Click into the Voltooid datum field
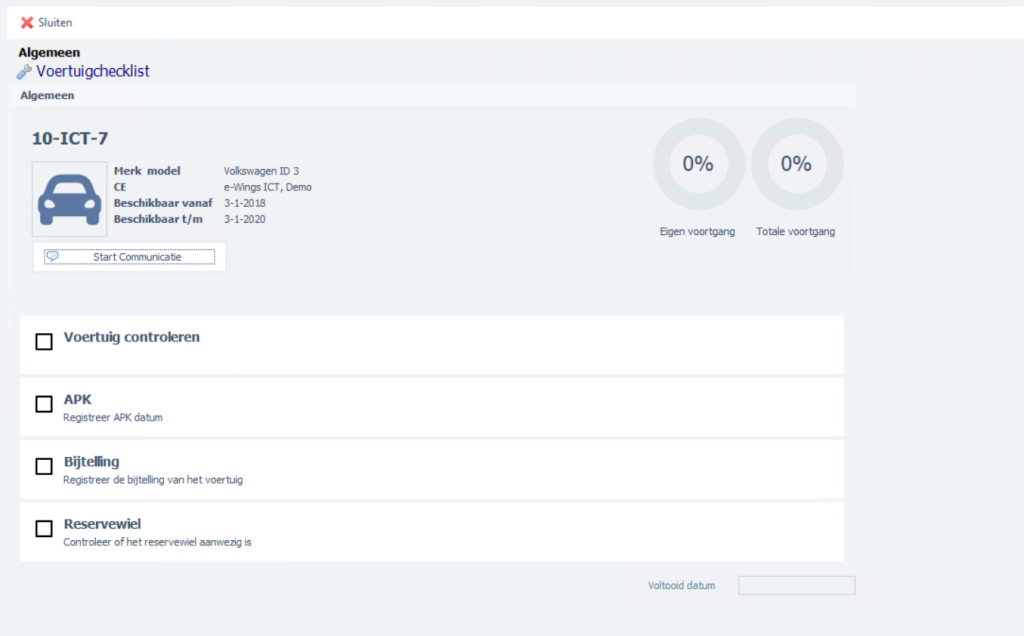This screenshot has height=636, width=1024. pos(796,585)
